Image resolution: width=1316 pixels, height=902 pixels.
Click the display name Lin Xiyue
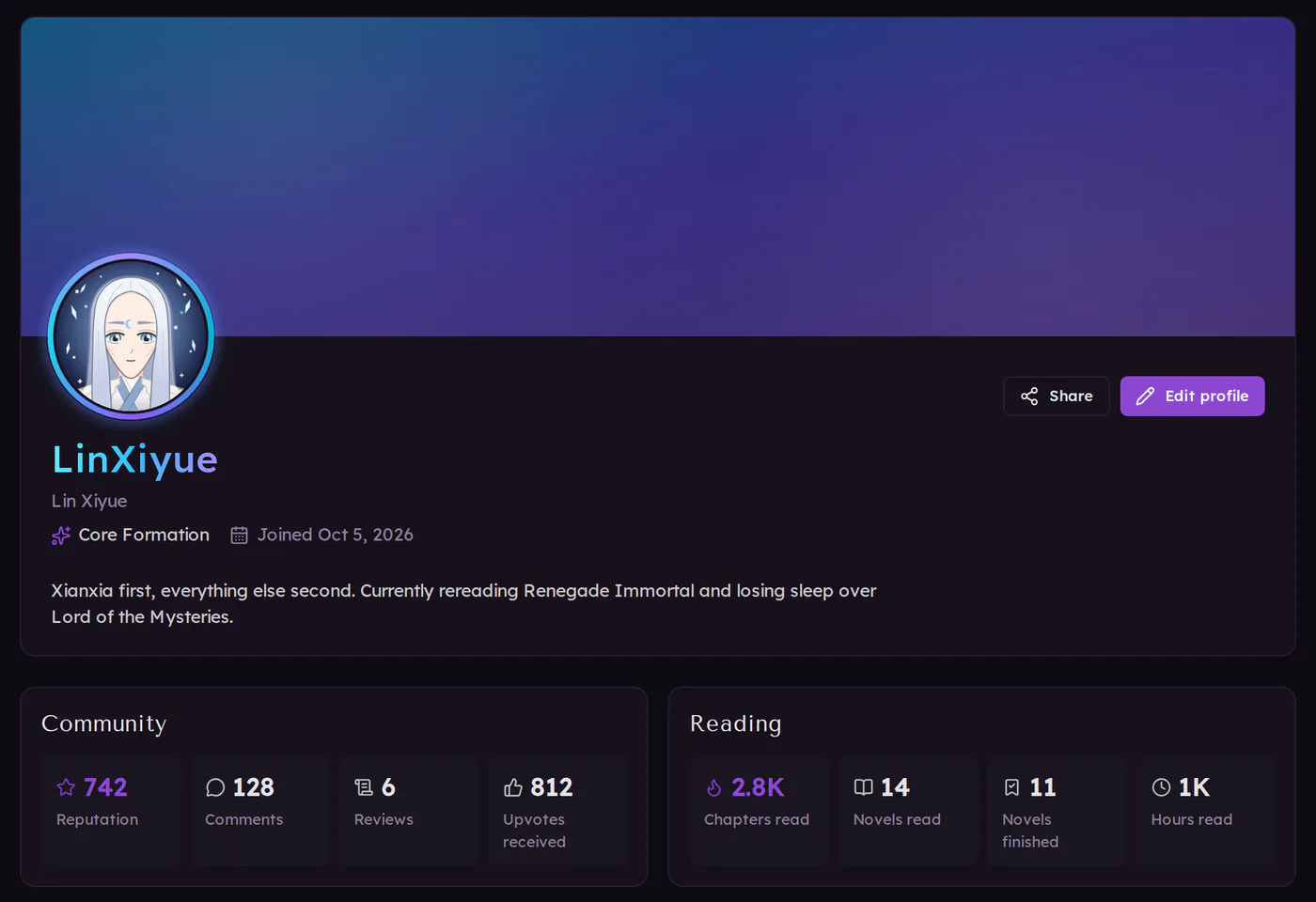[89, 501]
